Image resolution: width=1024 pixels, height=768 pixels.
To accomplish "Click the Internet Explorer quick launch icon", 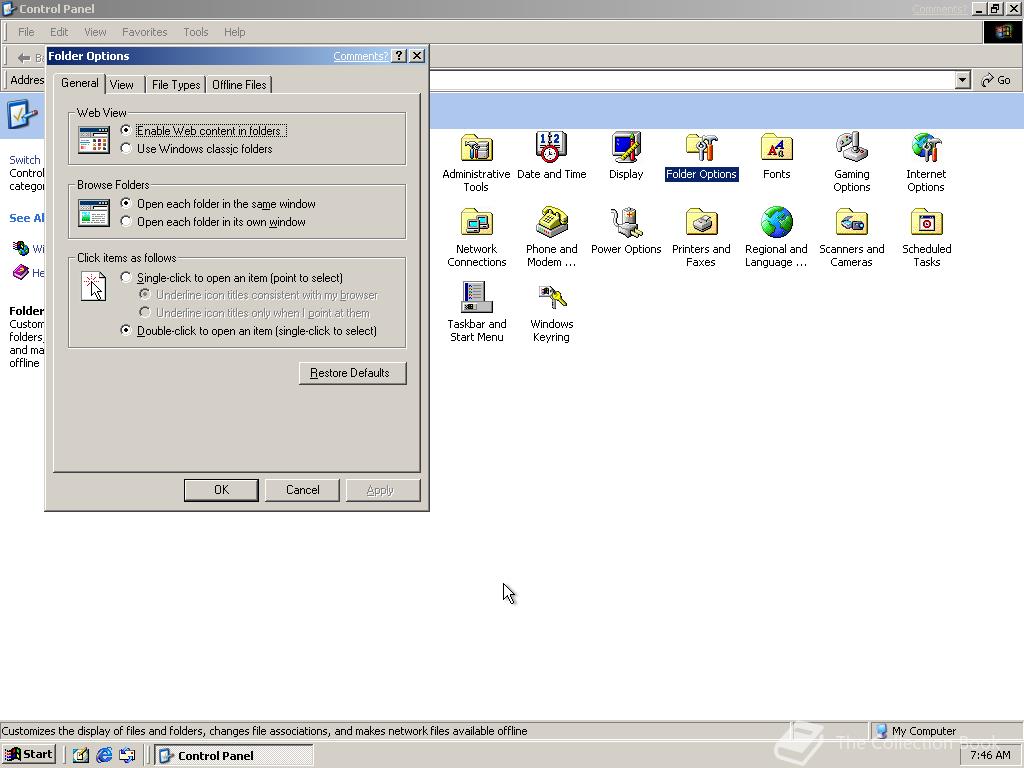I will tap(104, 755).
